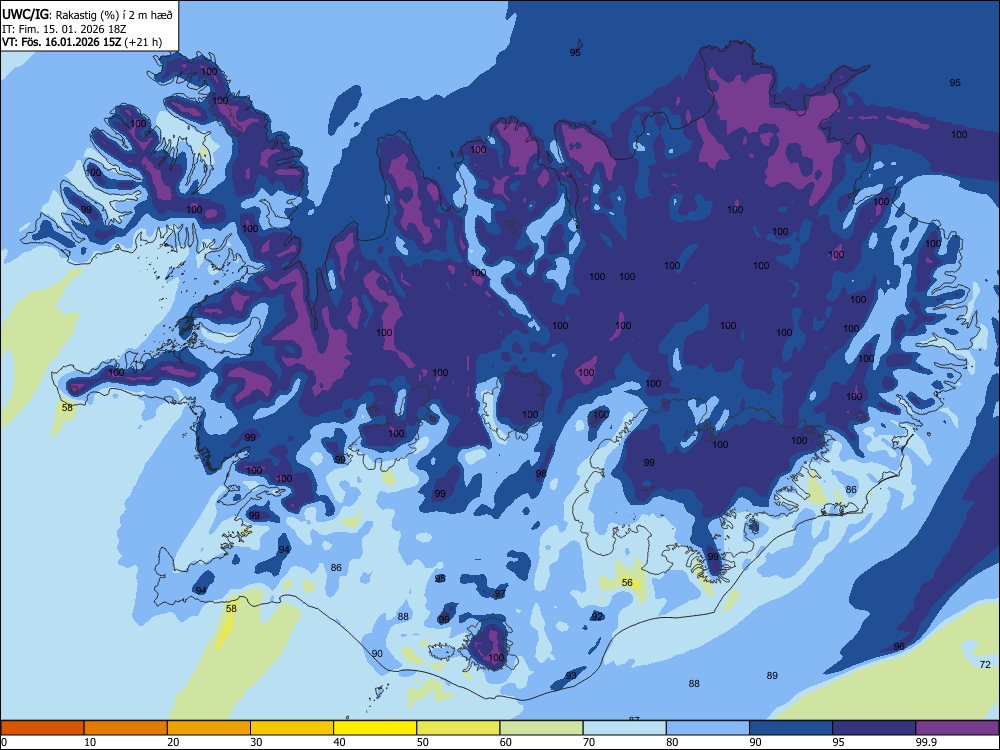Image resolution: width=1000 pixels, height=750 pixels.
Task: Click the legend tick label "60"
Action: click(506, 742)
